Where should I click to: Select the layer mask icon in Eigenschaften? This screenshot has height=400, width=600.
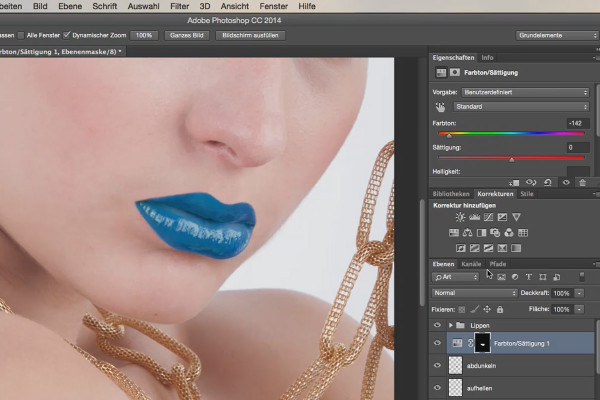click(x=455, y=72)
